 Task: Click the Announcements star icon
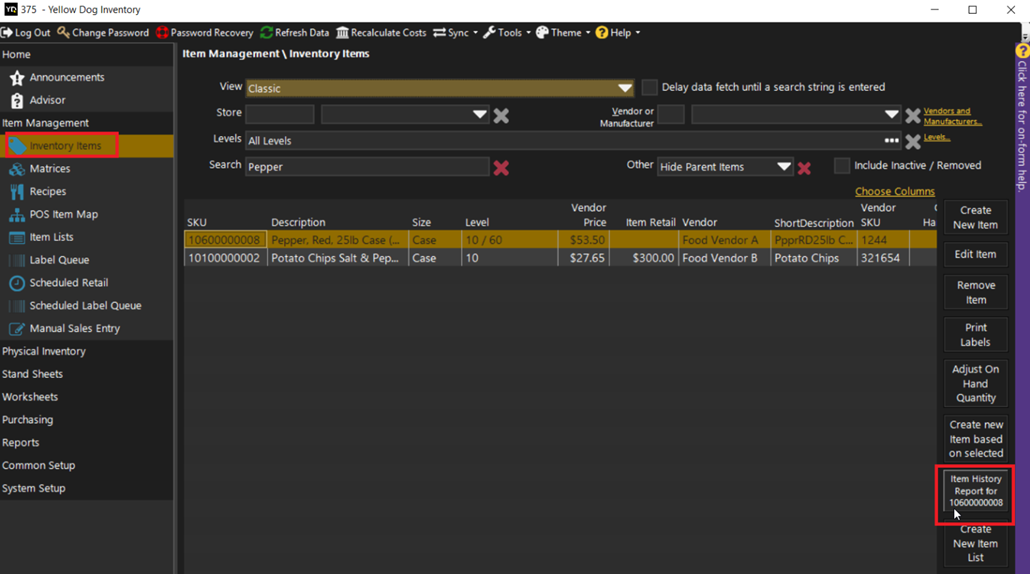[x=17, y=78]
